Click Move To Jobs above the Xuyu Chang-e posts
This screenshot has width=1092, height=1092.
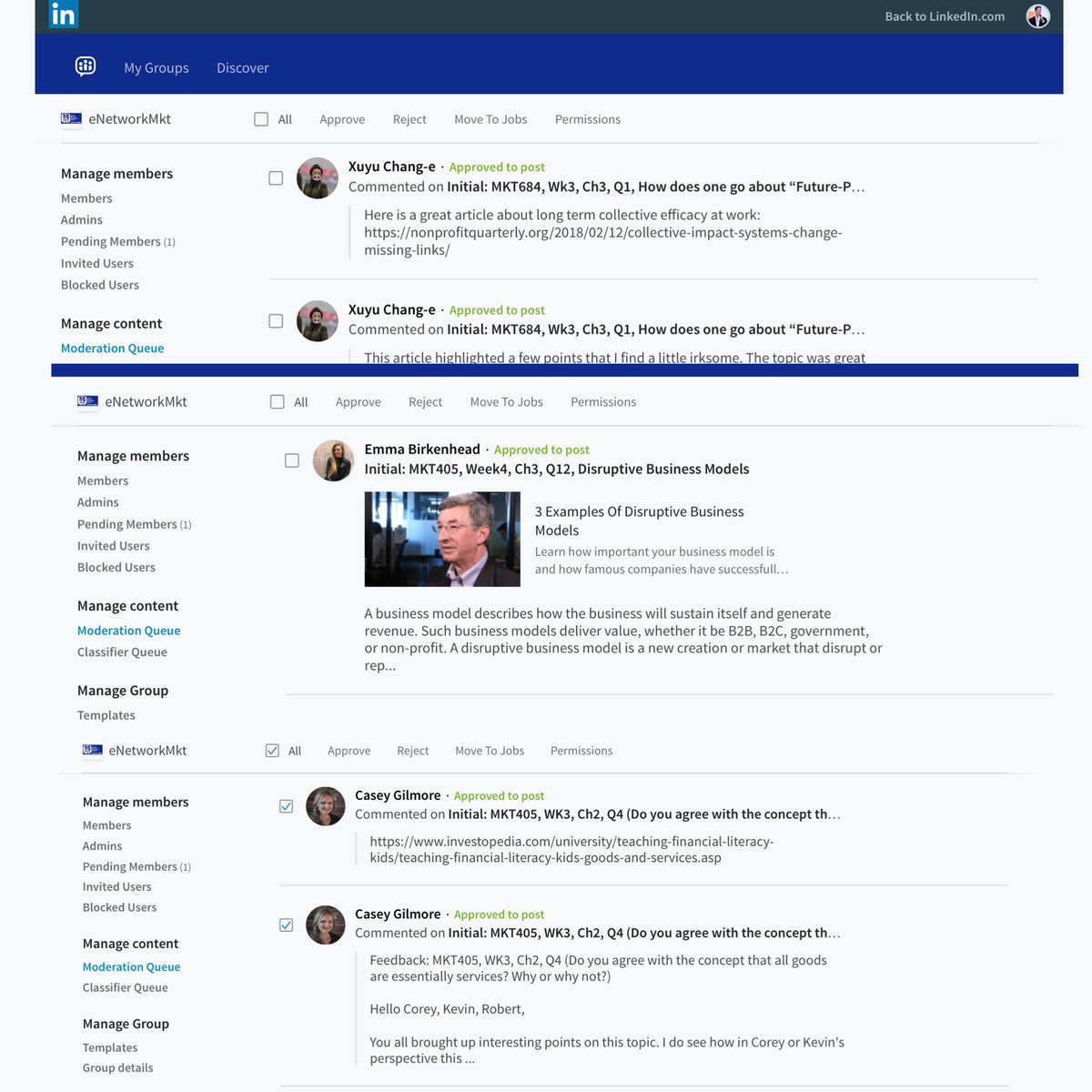tap(490, 119)
